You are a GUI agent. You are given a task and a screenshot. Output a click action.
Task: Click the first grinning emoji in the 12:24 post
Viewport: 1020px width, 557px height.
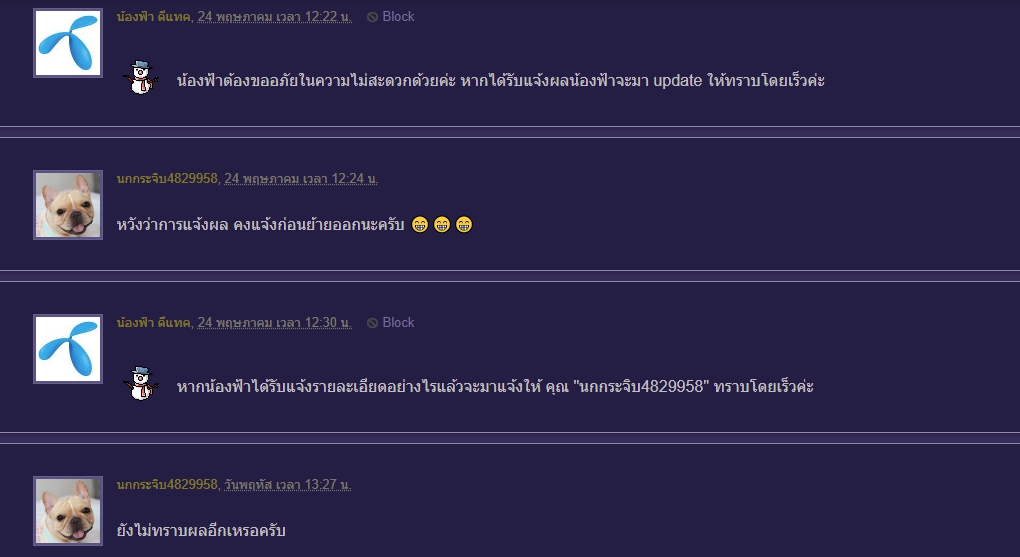point(419,225)
